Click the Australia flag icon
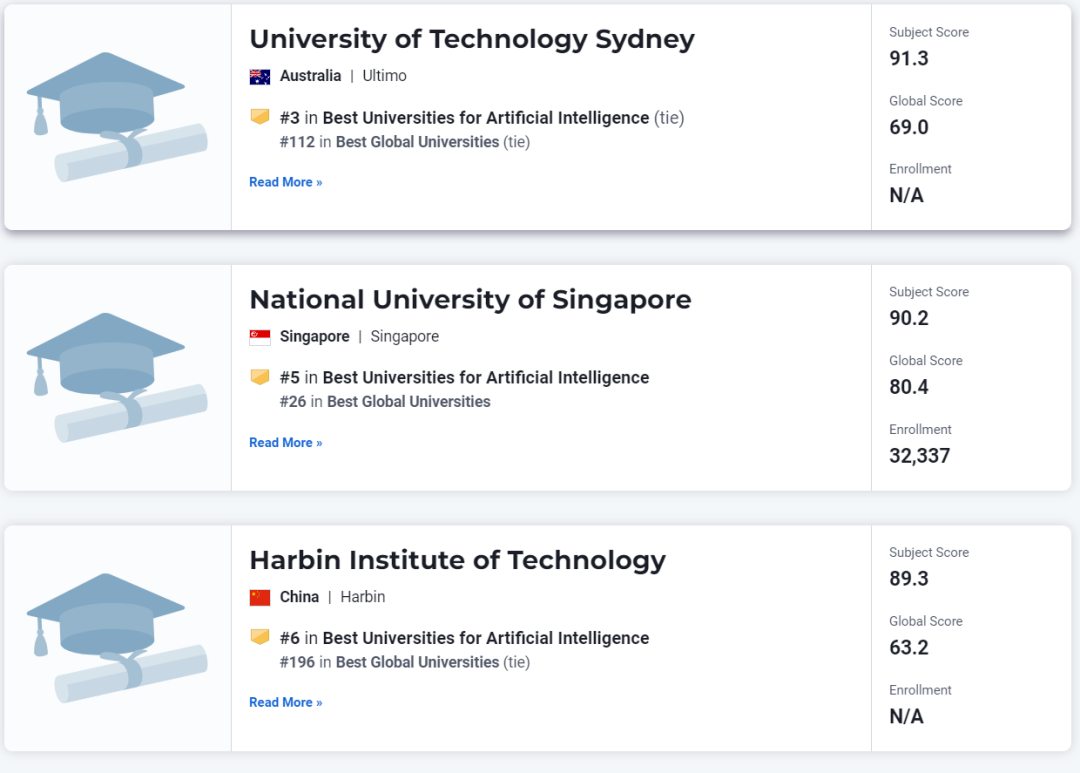This screenshot has height=773, width=1080. tap(258, 75)
